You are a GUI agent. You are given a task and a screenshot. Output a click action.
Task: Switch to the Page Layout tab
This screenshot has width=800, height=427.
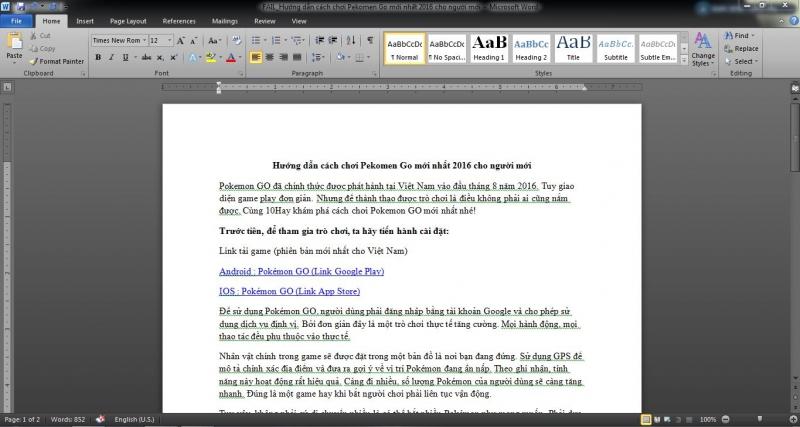click(x=128, y=21)
